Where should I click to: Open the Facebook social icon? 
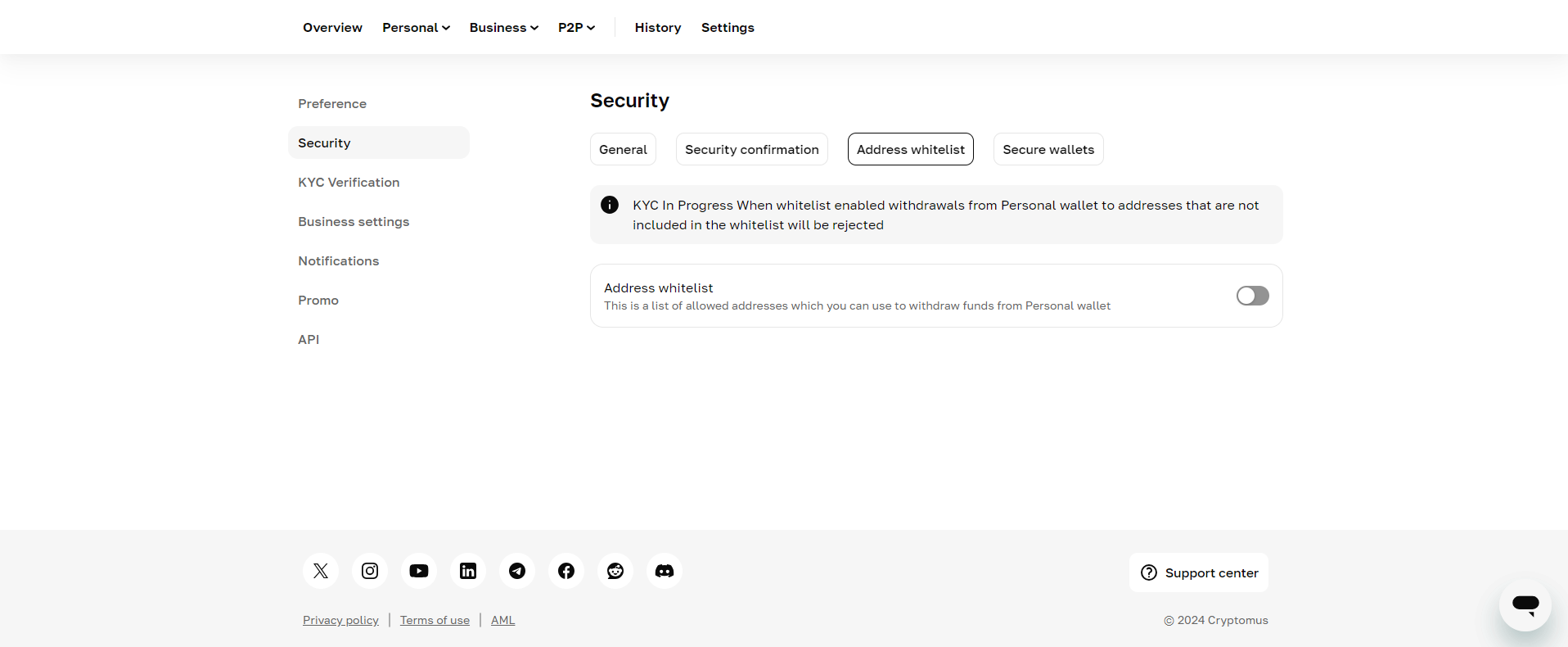(x=566, y=571)
